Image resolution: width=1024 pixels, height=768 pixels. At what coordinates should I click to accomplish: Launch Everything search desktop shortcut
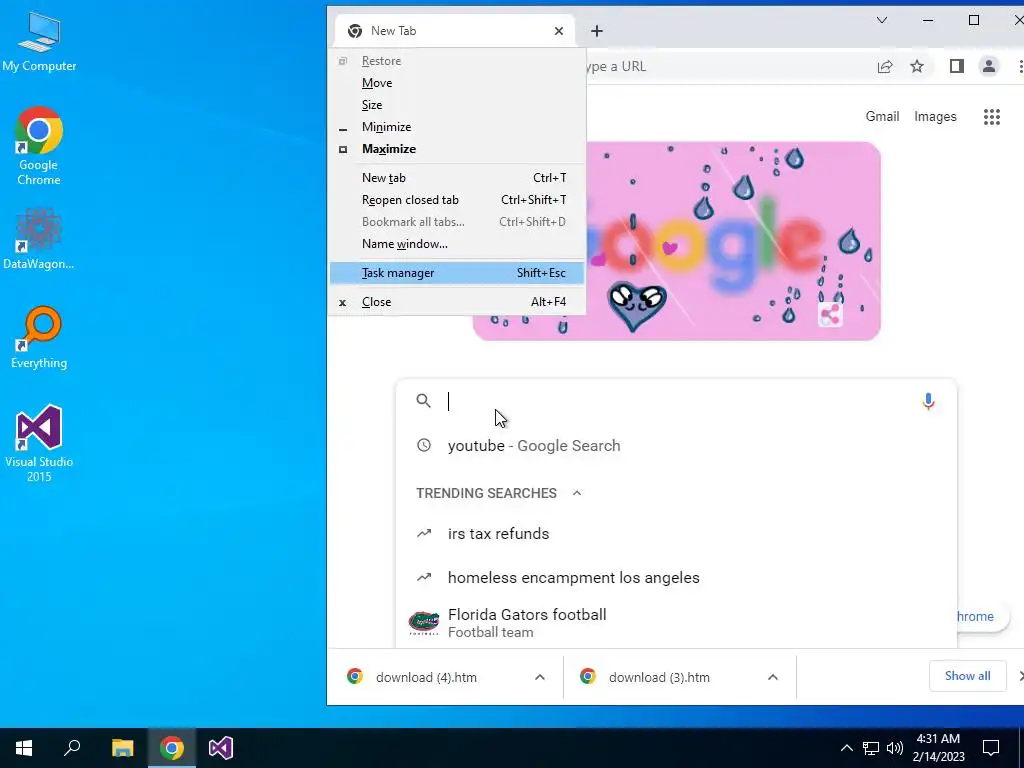pyautogui.click(x=39, y=338)
